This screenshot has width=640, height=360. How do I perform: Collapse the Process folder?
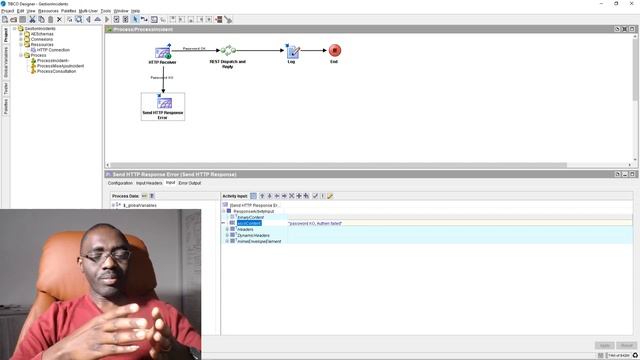point(21,55)
